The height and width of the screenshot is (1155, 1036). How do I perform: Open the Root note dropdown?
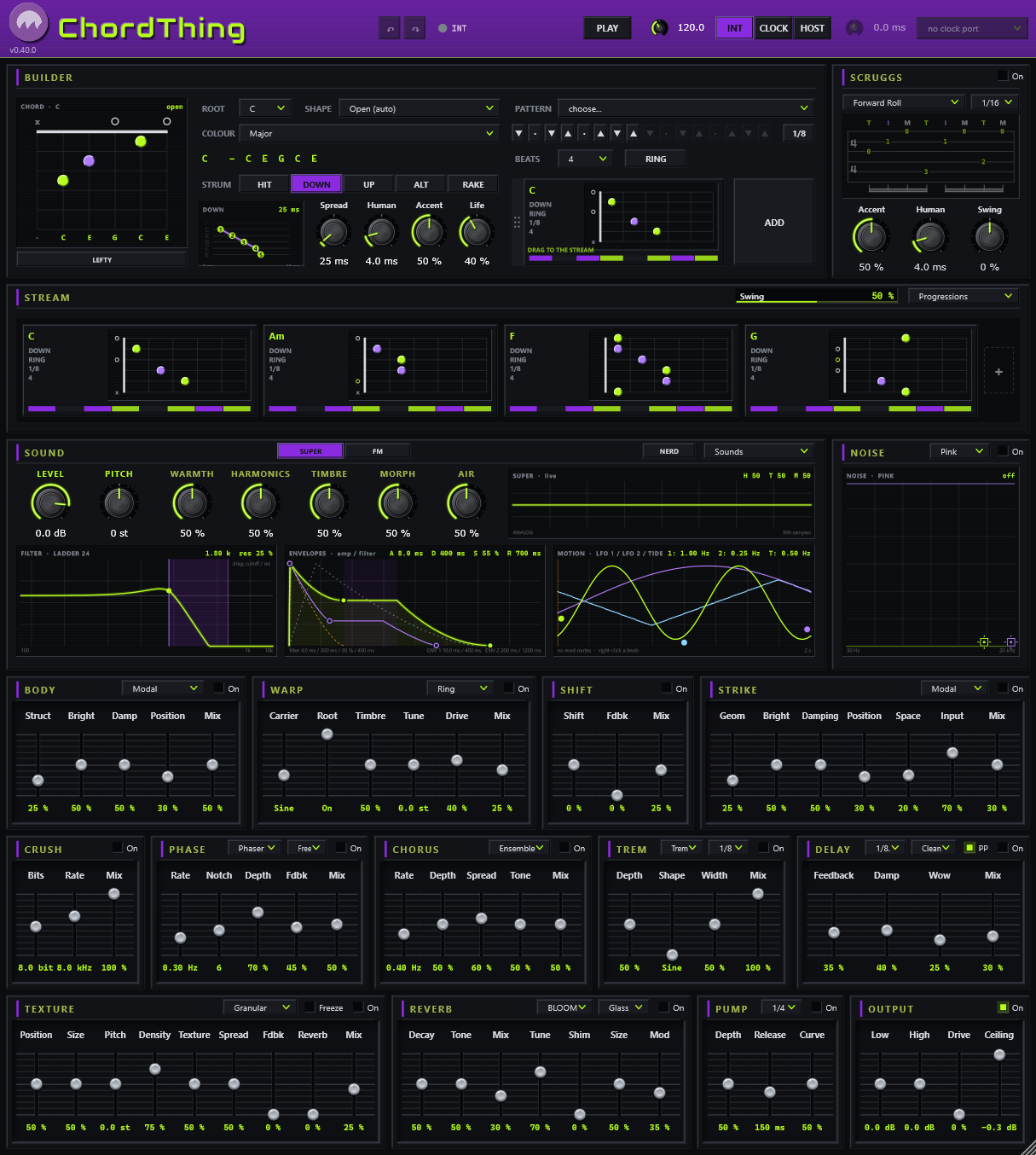coord(266,108)
